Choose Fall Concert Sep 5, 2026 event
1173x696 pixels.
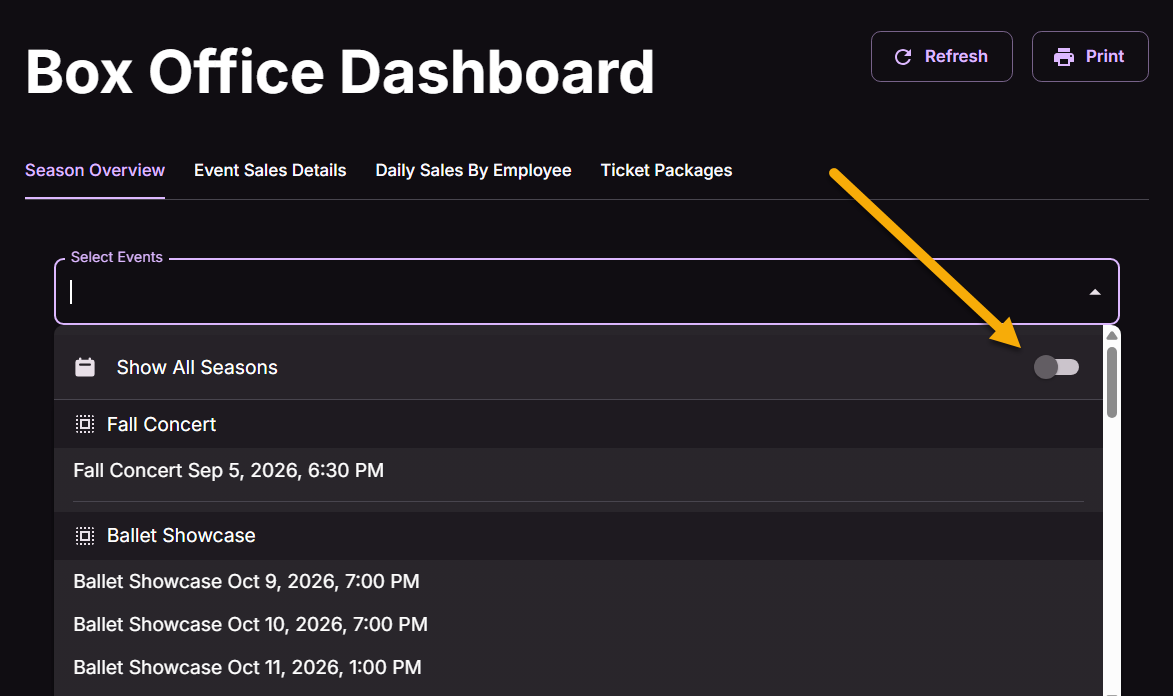coord(578,471)
